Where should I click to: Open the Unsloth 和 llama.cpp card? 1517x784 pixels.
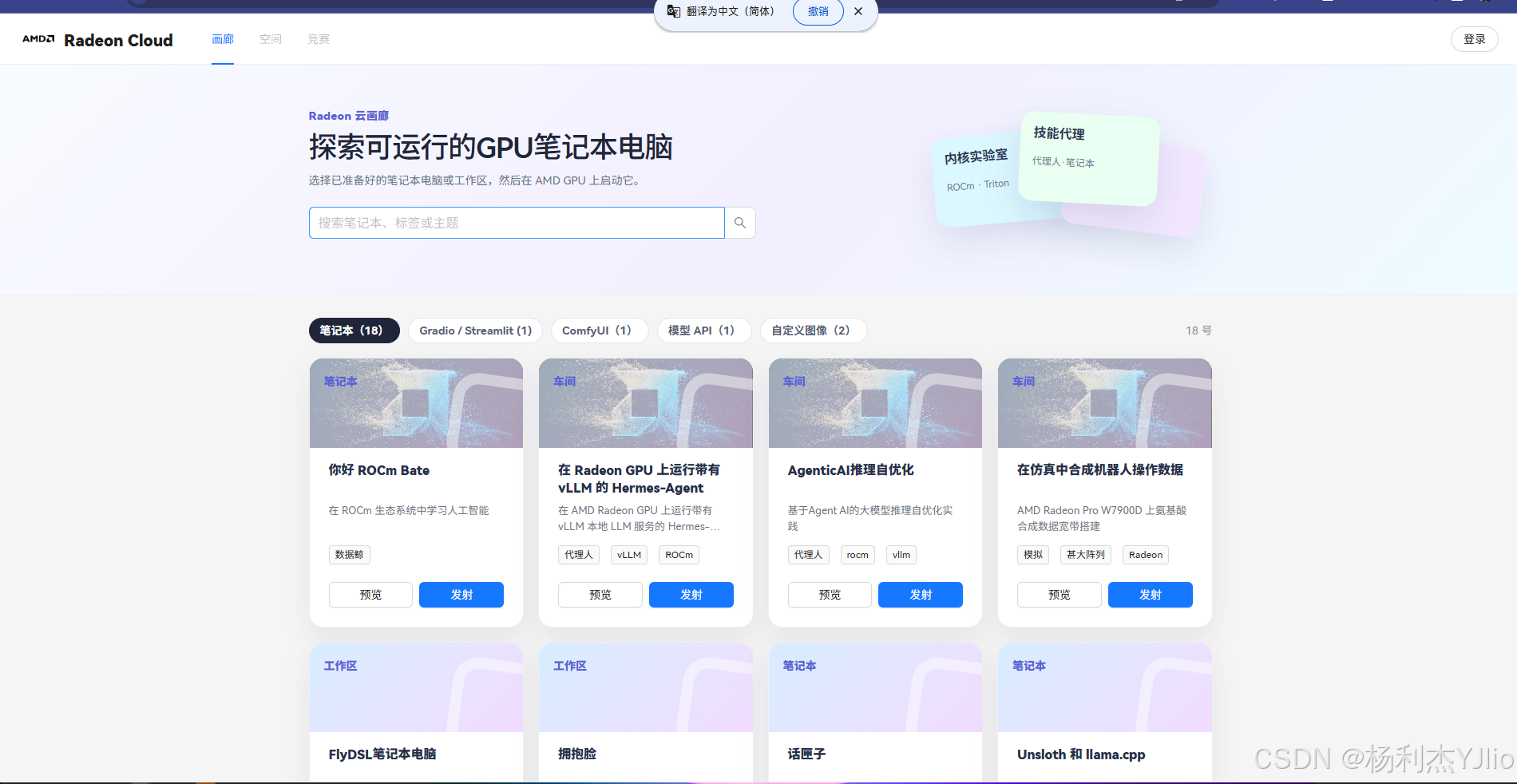tap(1105, 713)
